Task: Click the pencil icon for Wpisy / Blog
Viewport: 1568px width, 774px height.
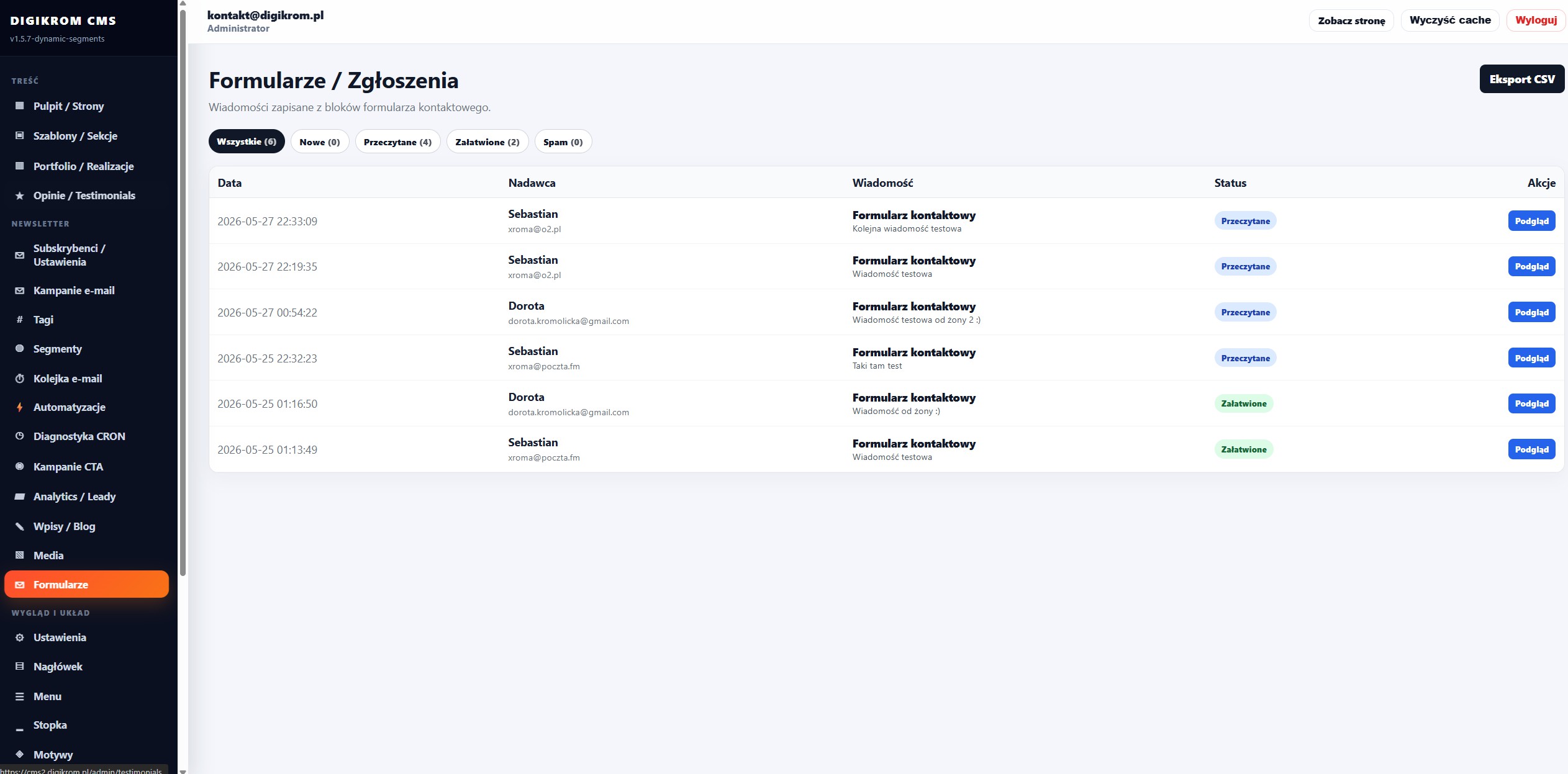Action: pos(19,526)
